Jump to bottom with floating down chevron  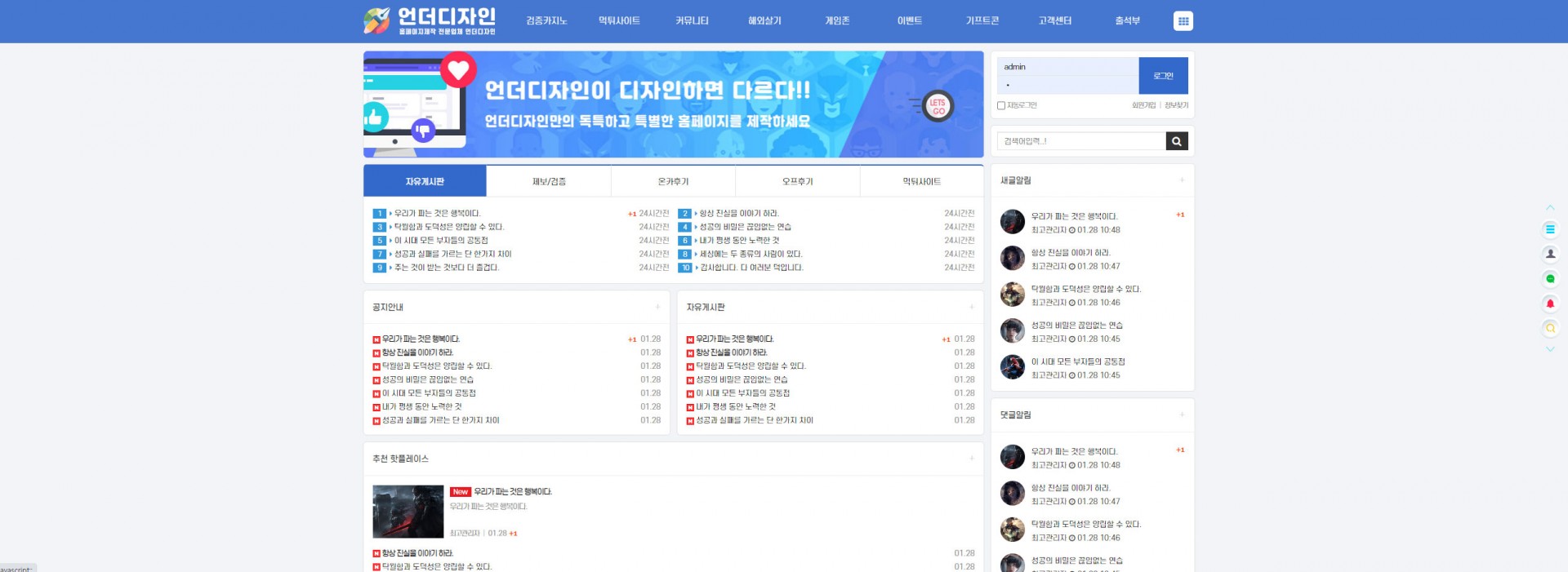(1549, 349)
